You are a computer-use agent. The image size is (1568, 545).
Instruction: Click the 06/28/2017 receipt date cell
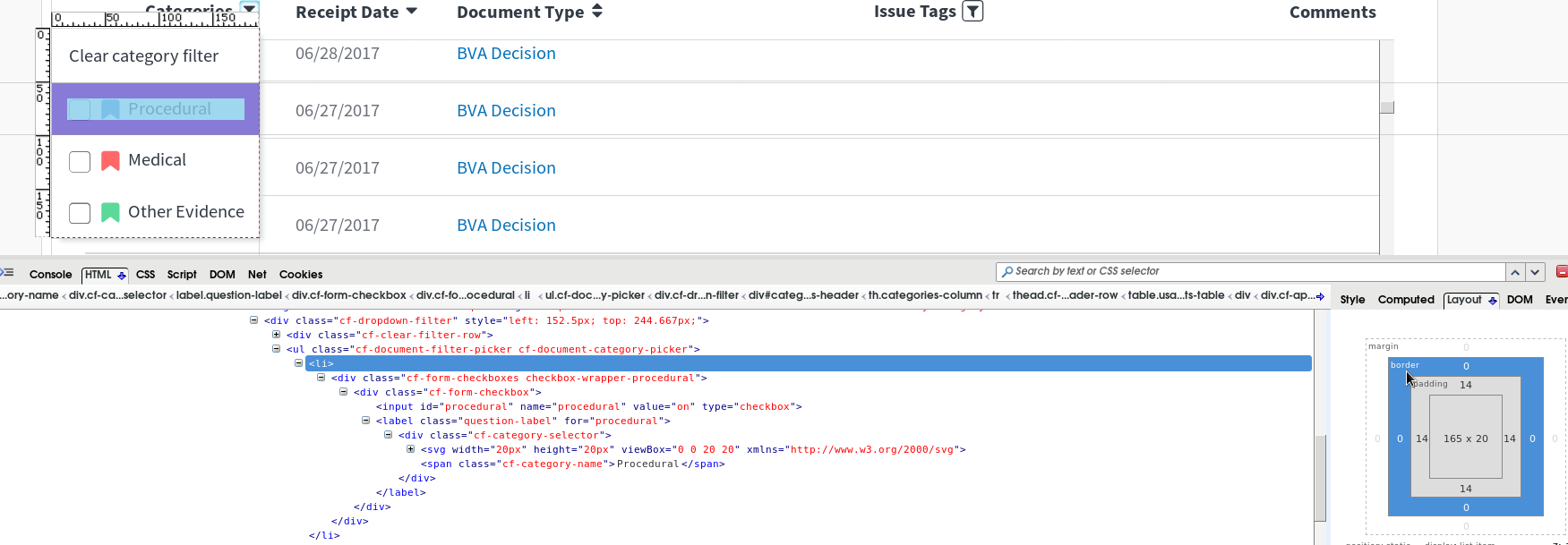(338, 54)
